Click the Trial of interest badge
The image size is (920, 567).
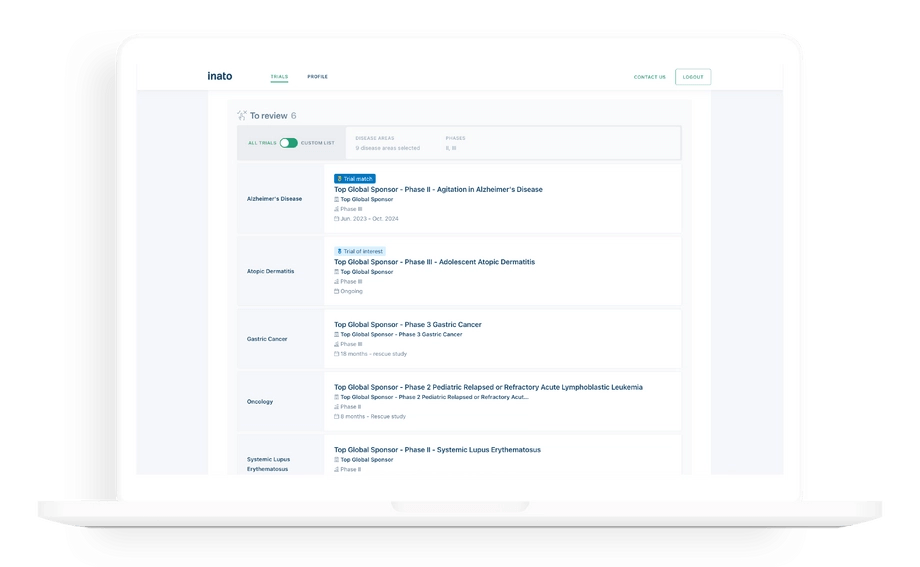(360, 251)
